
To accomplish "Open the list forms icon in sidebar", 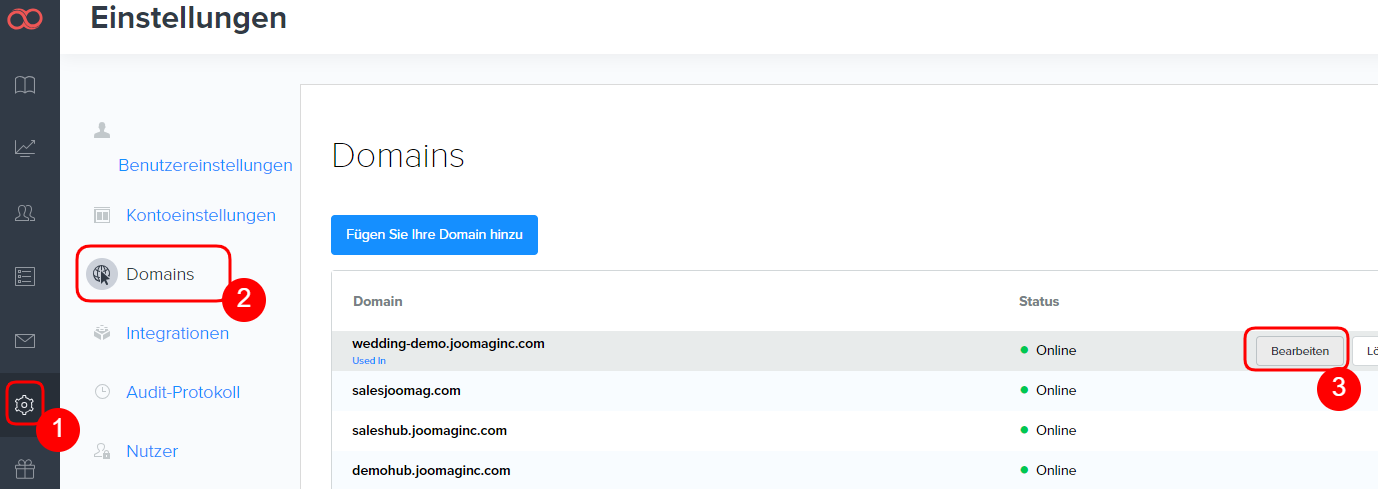I will pyautogui.click(x=25, y=276).
